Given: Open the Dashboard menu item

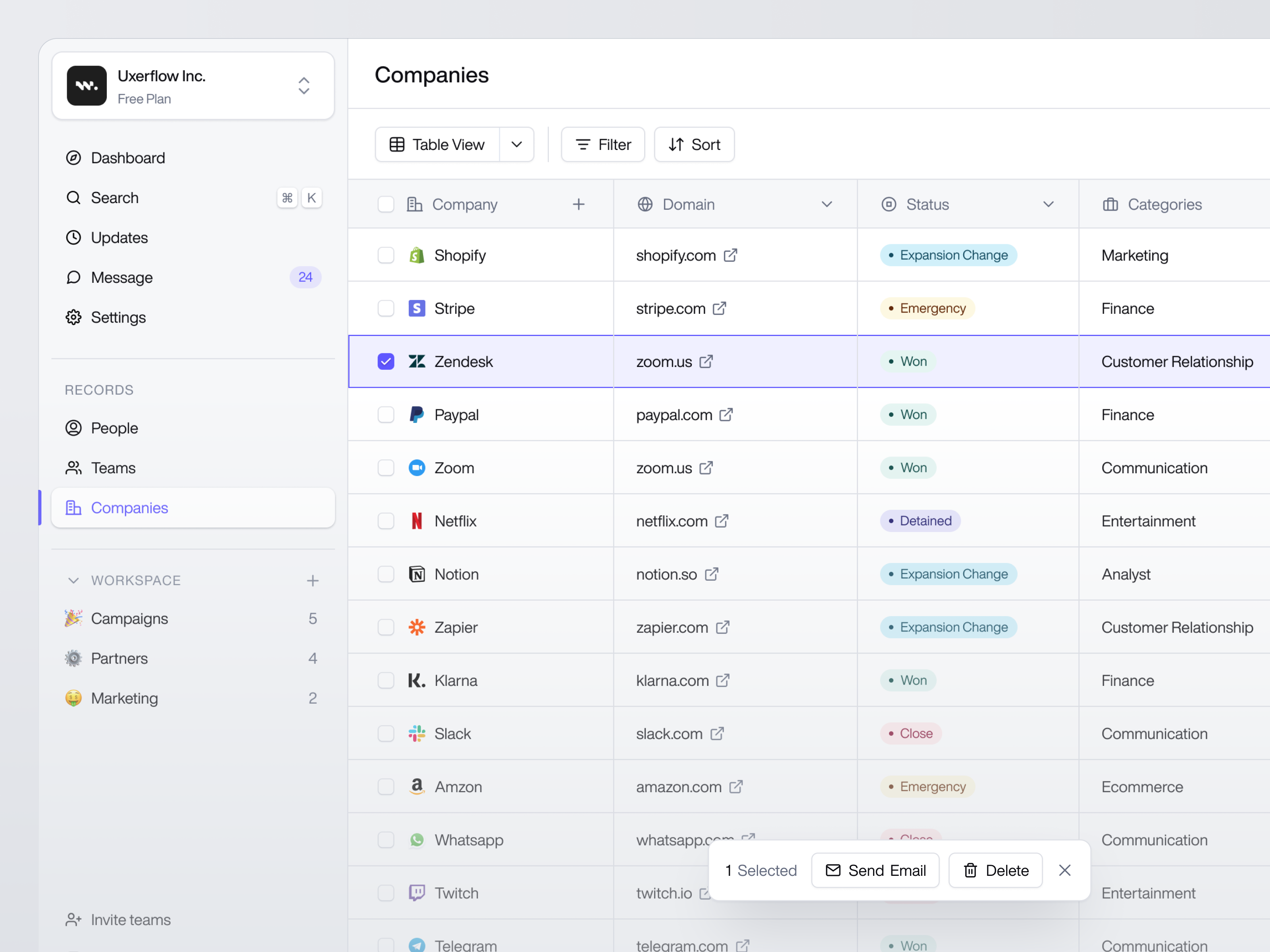Looking at the screenshot, I should click(127, 158).
